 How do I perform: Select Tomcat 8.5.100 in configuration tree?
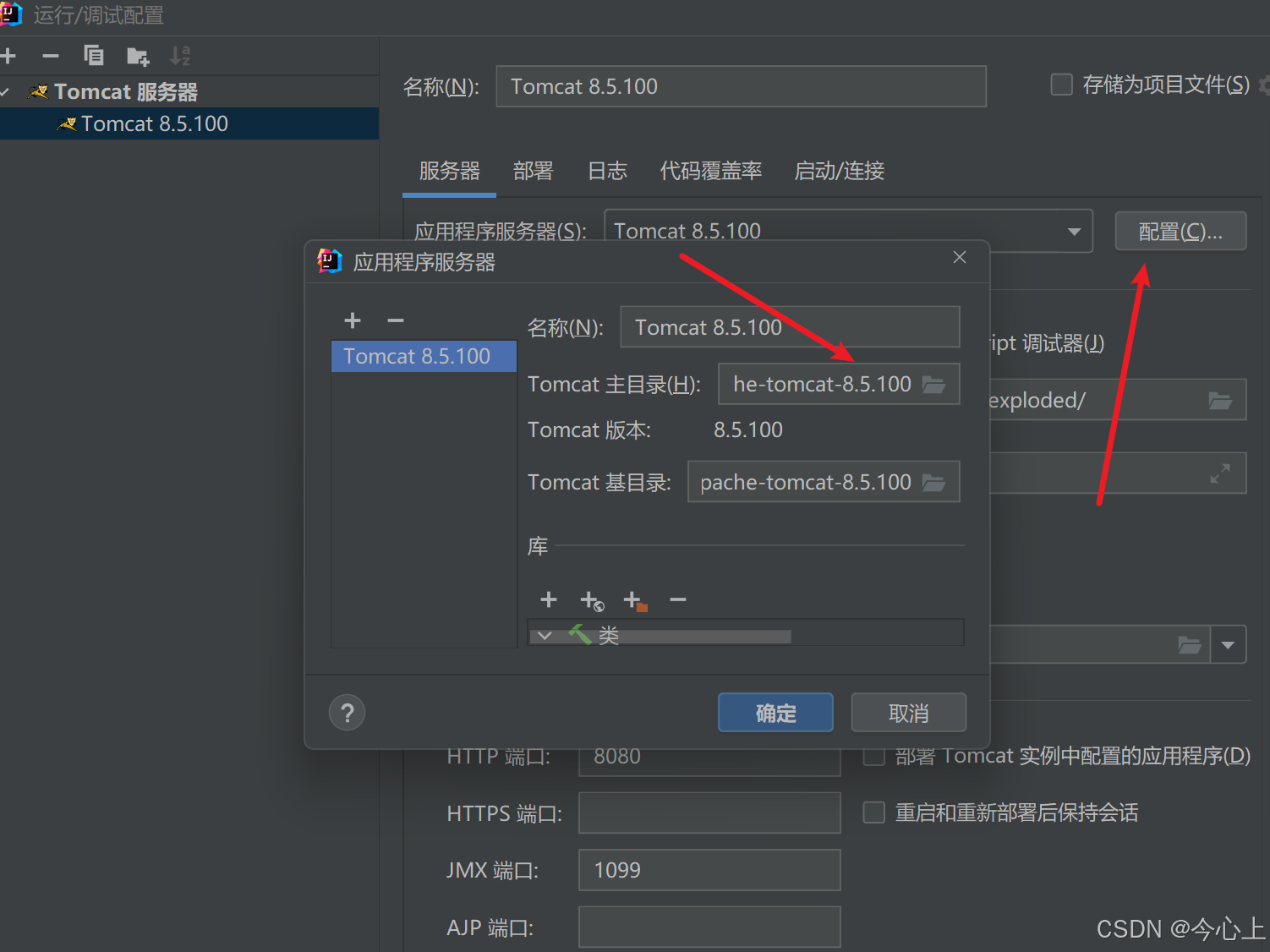click(x=189, y=123)
